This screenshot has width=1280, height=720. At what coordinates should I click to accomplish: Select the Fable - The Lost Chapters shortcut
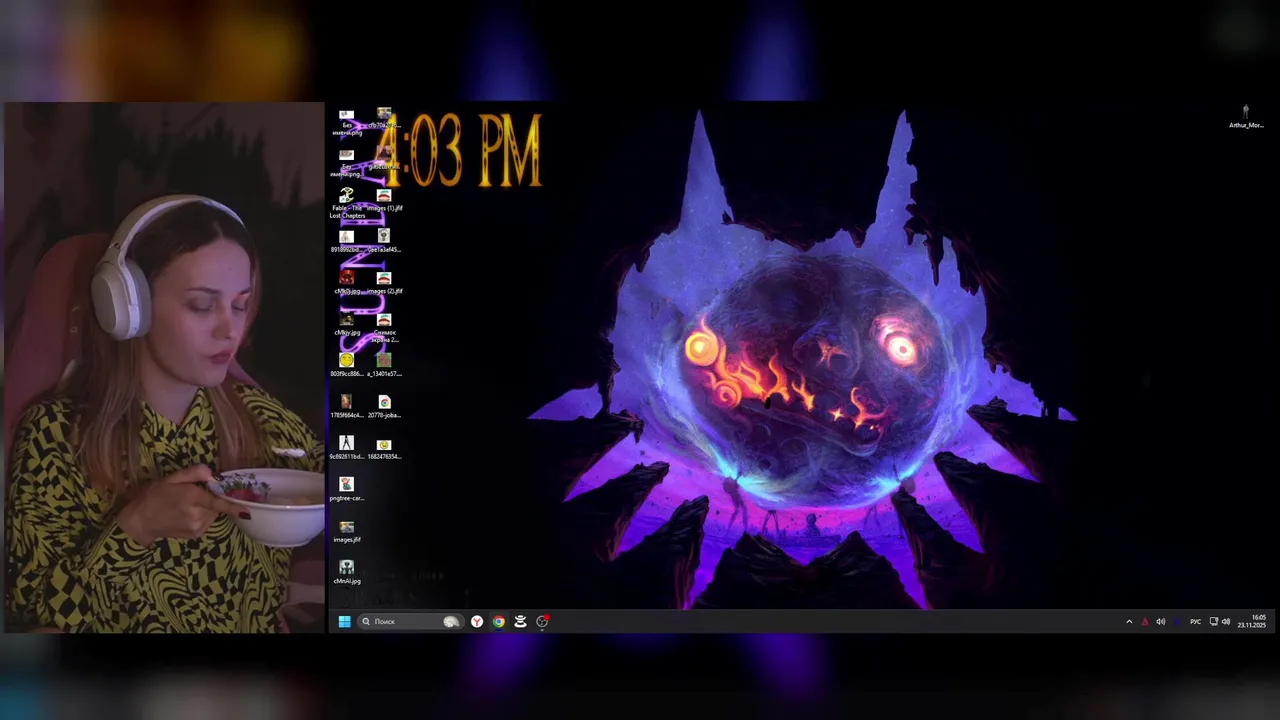347,204
